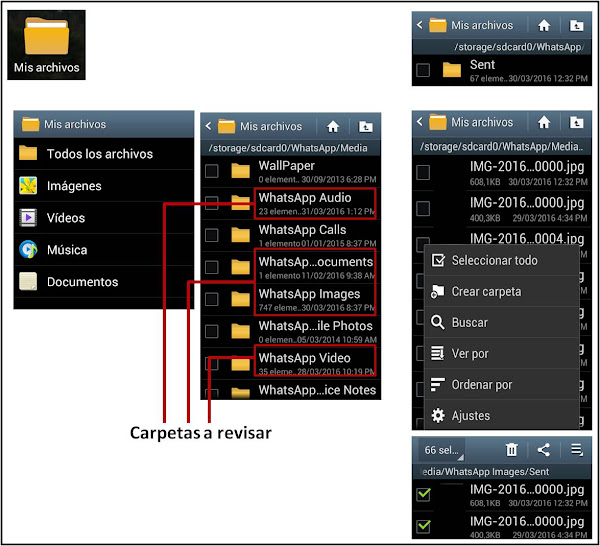This screenshot has height=546, width=600.
Task: Tap Home icon in the Sent folder panel
Action: (x=544, y=25)
